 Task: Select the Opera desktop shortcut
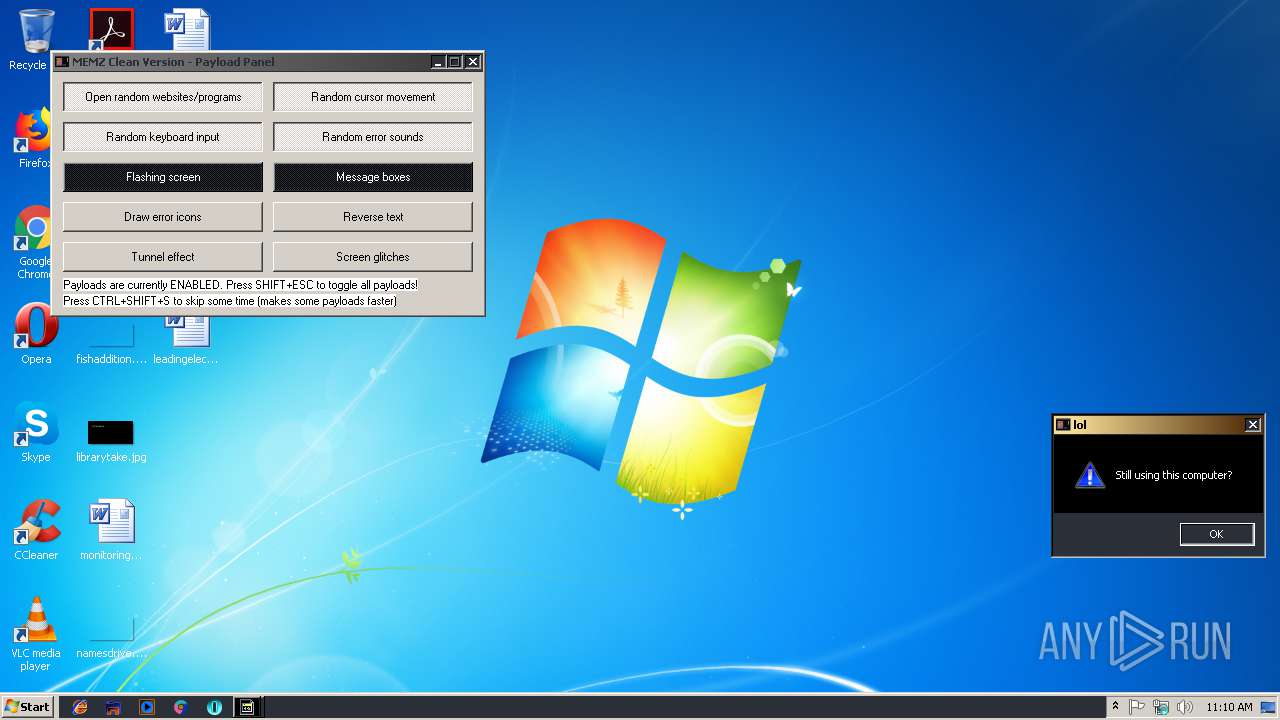click(x=35, y=334)
